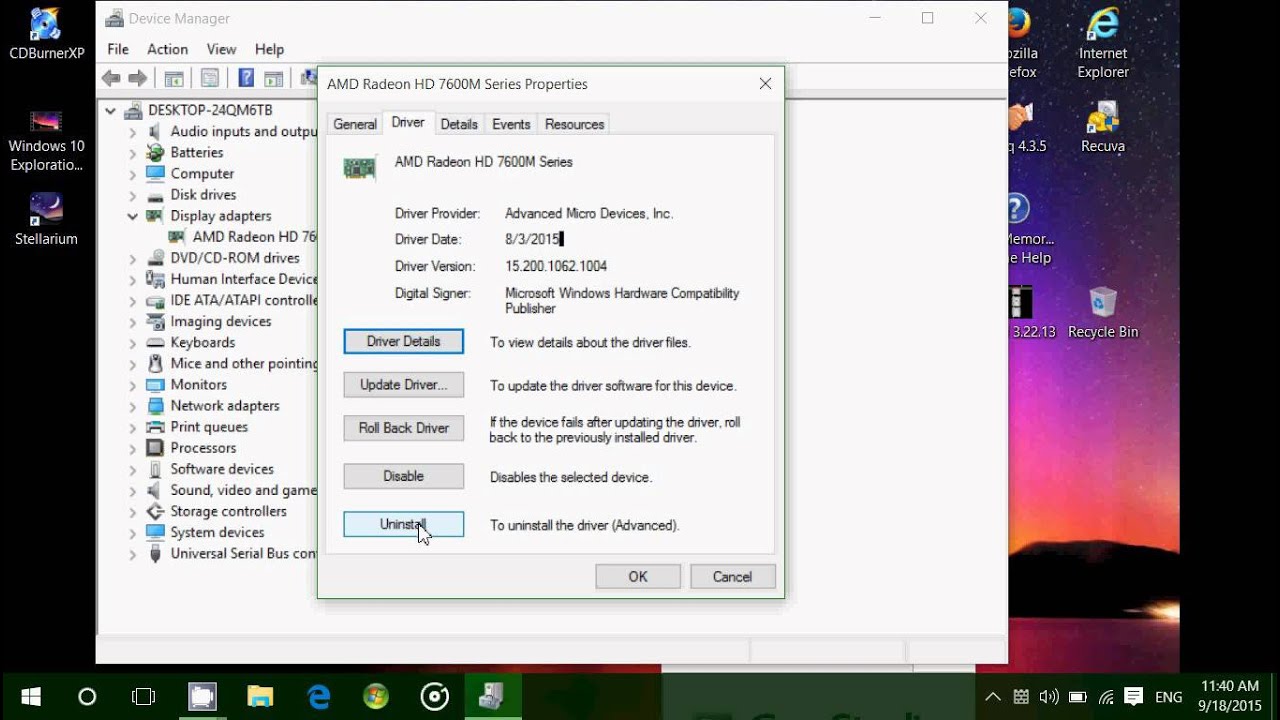The image size is (1280, 720).
Task: Select the Disk drives category
Action: [x=203, y=194]
